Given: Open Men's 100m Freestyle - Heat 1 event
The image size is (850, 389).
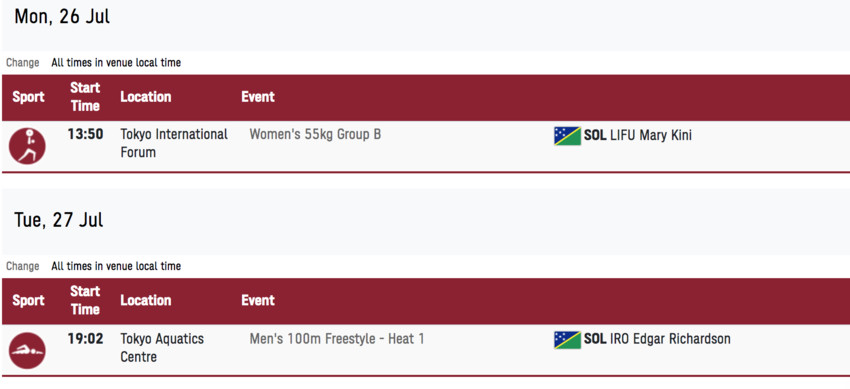Looking at the screenshot, I should click(x=337, y=339).
